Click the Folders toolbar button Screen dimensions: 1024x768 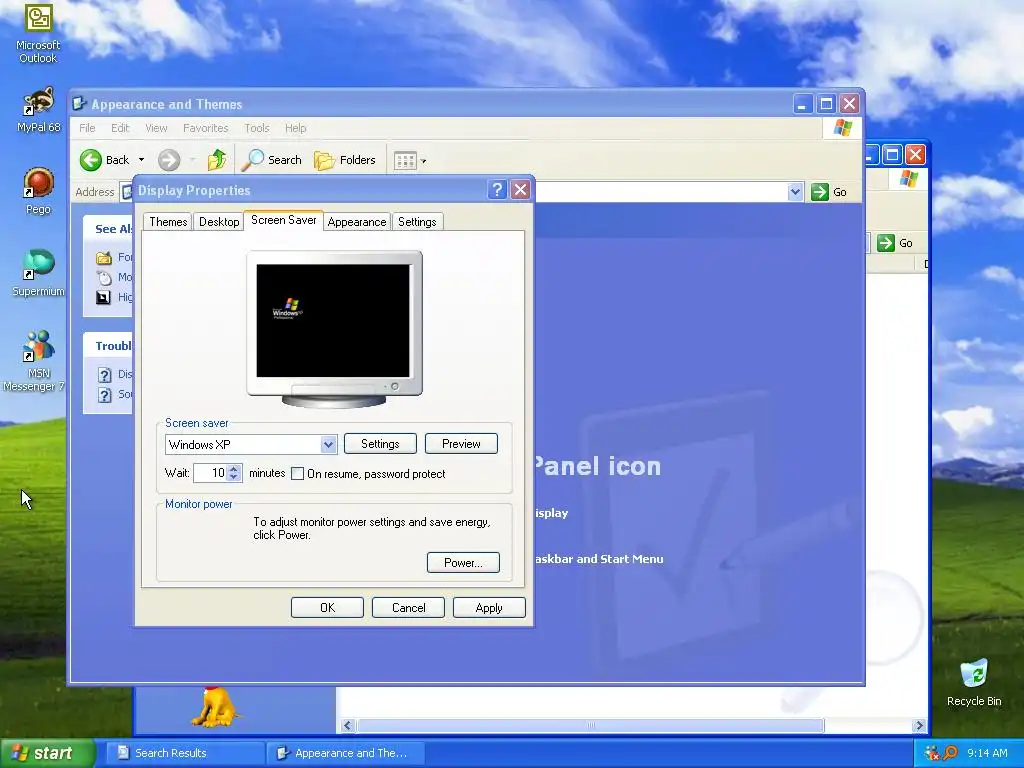click(345, 160)
